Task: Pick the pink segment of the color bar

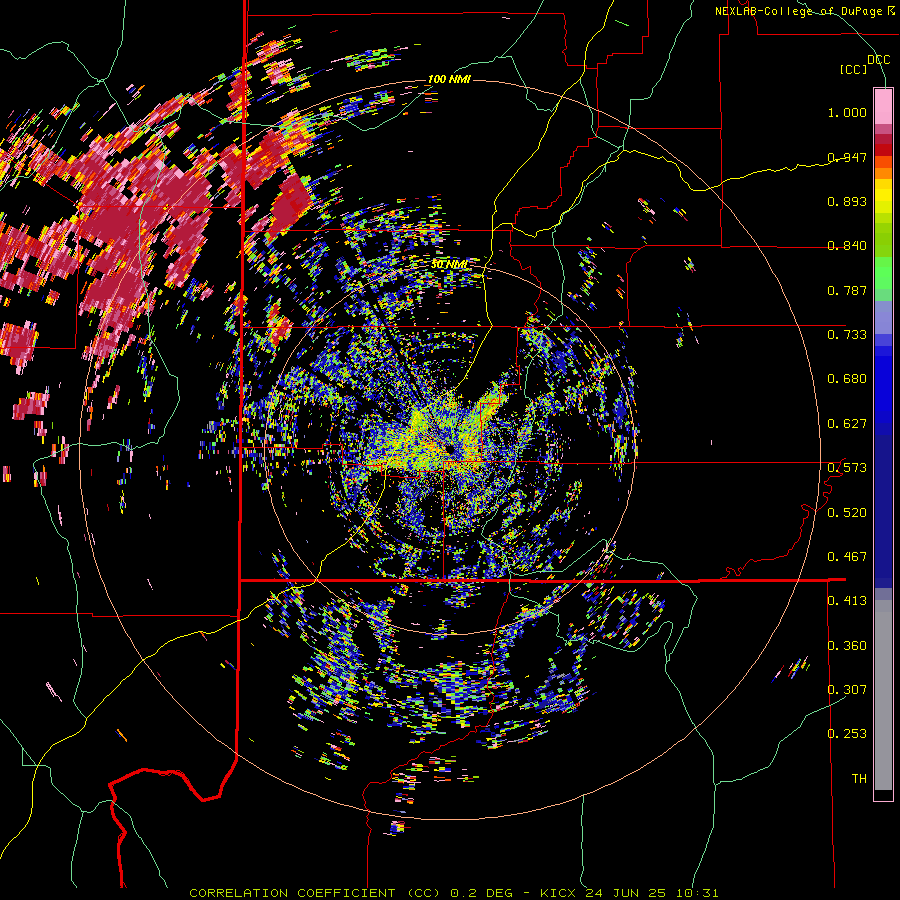Action: pos(883,106)
